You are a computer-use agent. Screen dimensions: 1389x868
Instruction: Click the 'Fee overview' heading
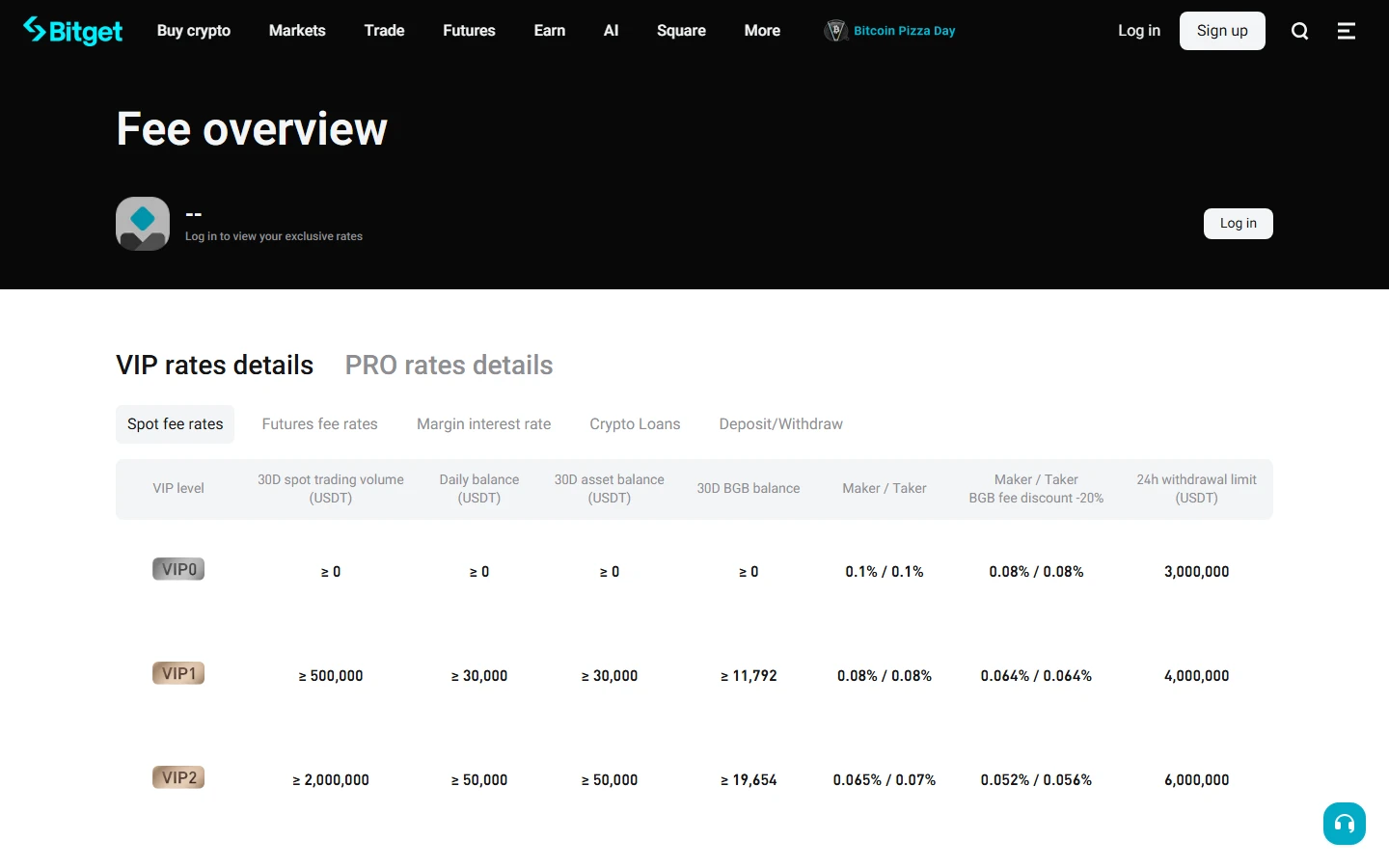[x=252, y=129]
